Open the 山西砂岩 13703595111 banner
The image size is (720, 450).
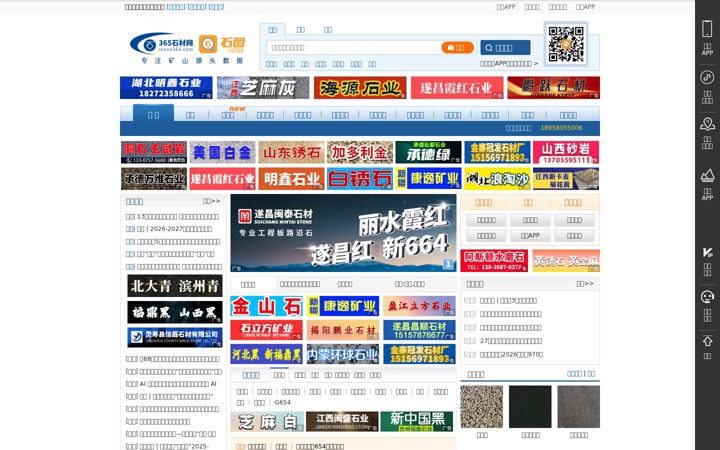566,152
